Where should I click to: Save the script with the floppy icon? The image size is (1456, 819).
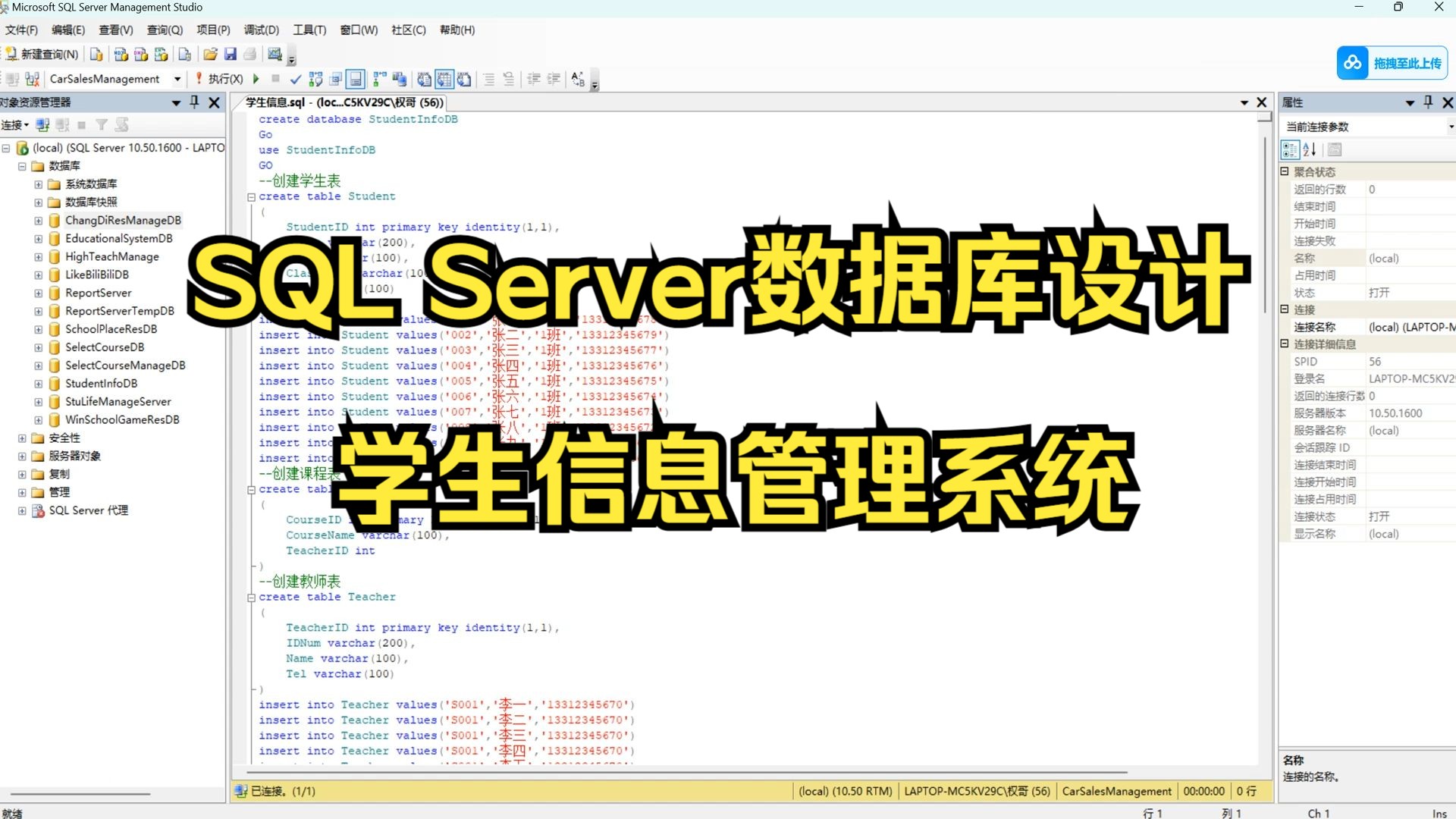230,54
